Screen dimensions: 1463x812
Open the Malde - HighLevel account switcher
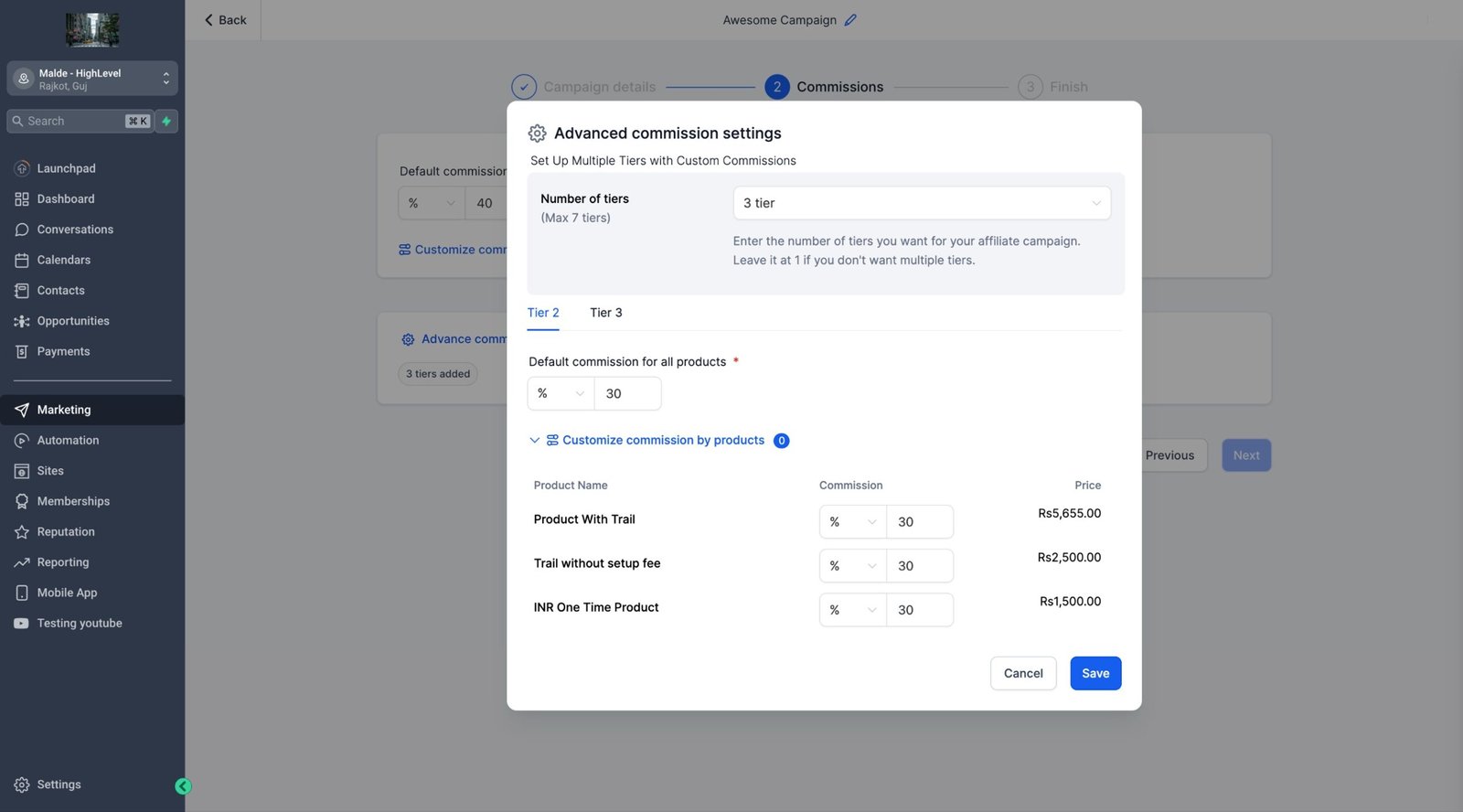pos(91,79)
